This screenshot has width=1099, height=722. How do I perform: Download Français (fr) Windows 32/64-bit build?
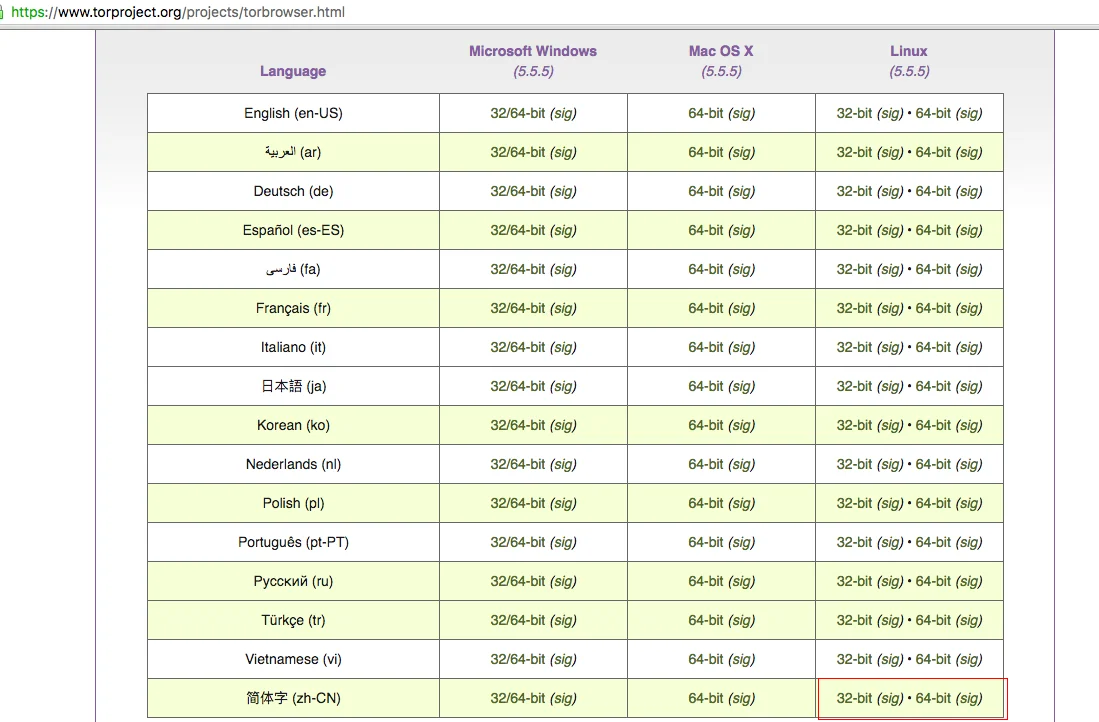(x=517, y=308)
